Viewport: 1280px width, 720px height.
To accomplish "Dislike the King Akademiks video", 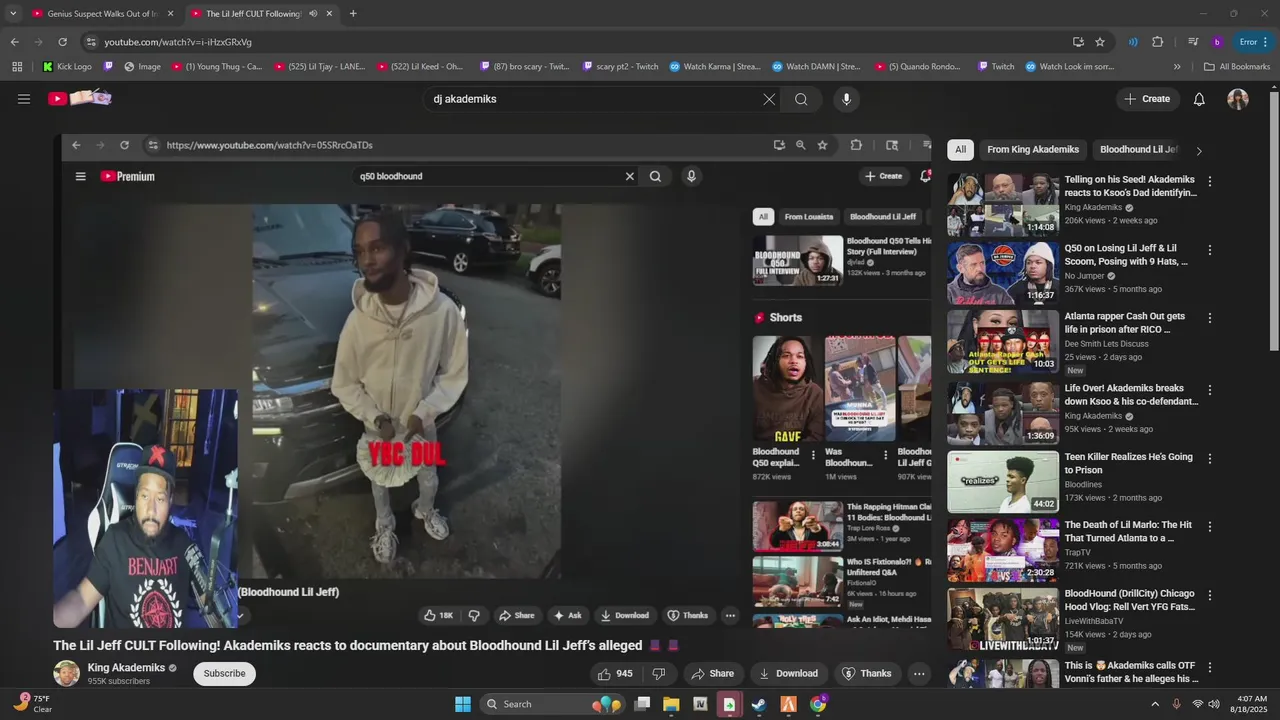I will click(658, 674).
